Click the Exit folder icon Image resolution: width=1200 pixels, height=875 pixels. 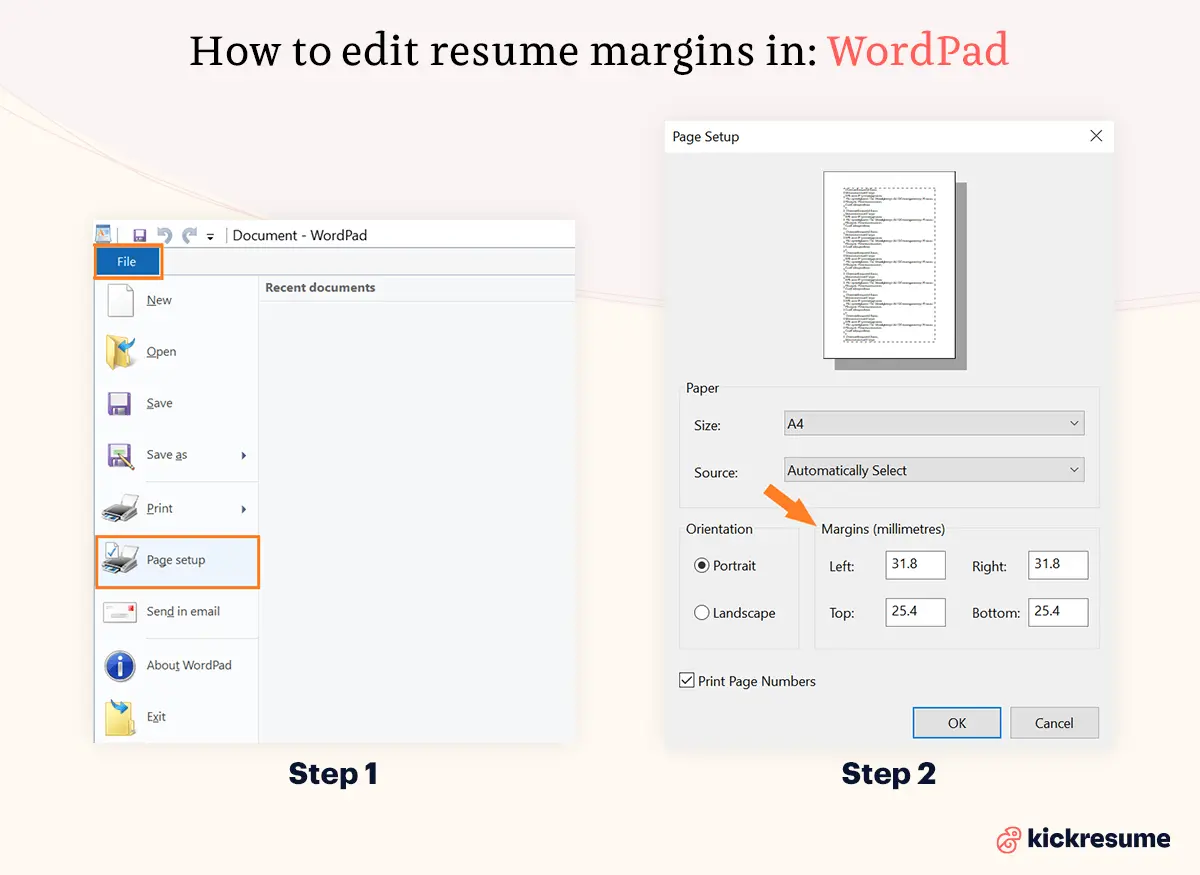120,718
